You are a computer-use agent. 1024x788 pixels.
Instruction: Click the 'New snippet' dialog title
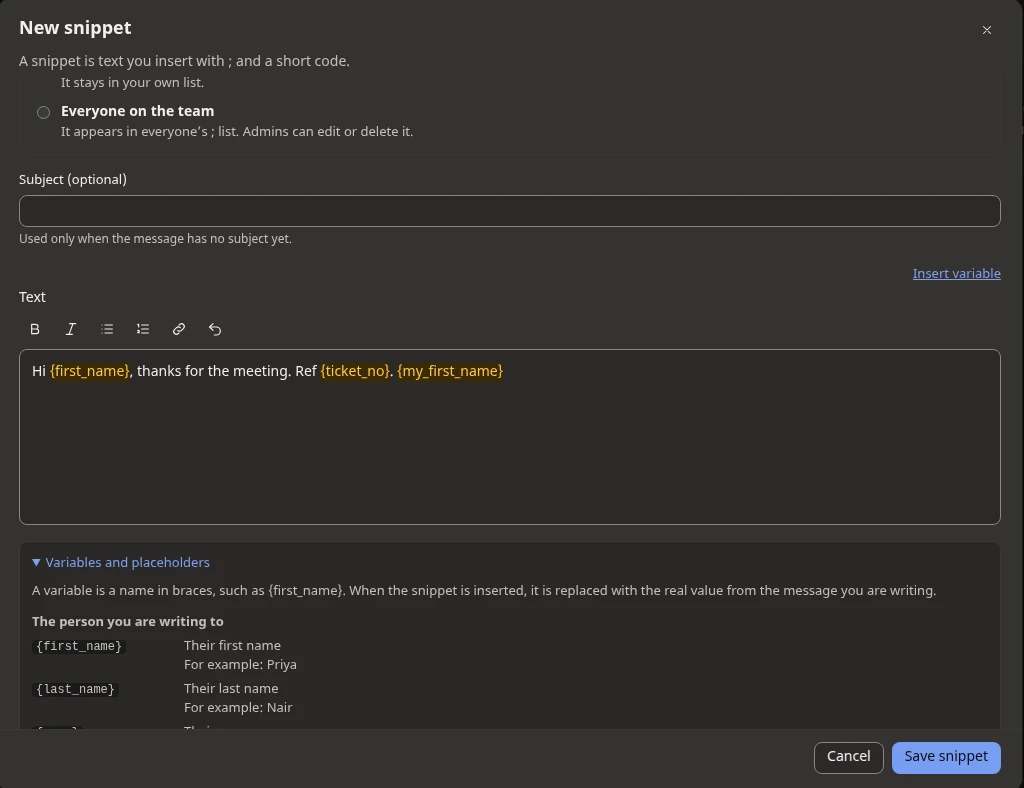tap(75, 27)
